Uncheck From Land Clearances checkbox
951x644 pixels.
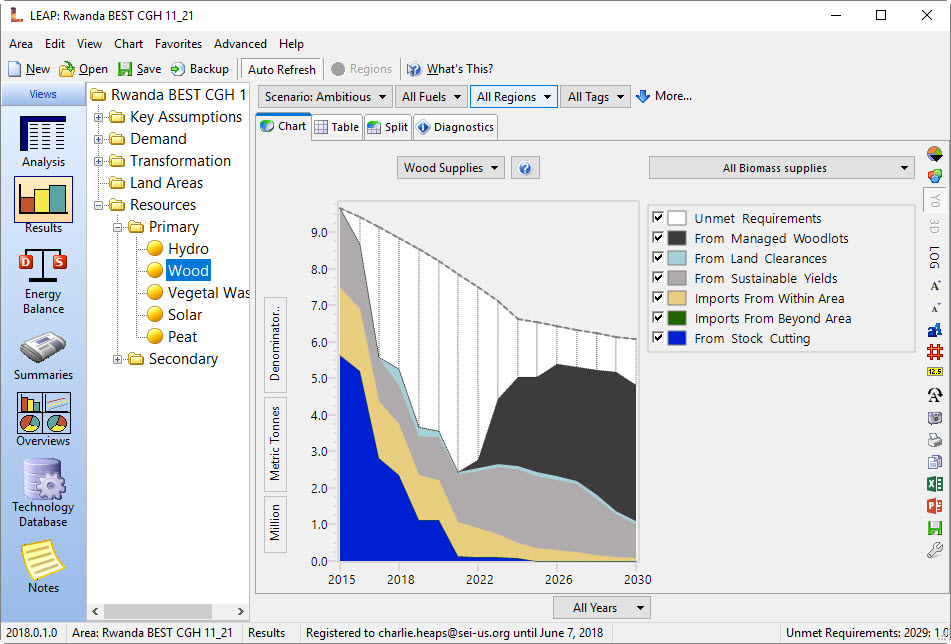[658, 257]
